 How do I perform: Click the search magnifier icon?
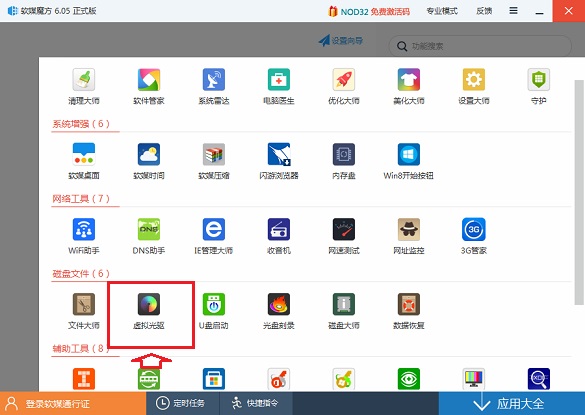(402, 47)
